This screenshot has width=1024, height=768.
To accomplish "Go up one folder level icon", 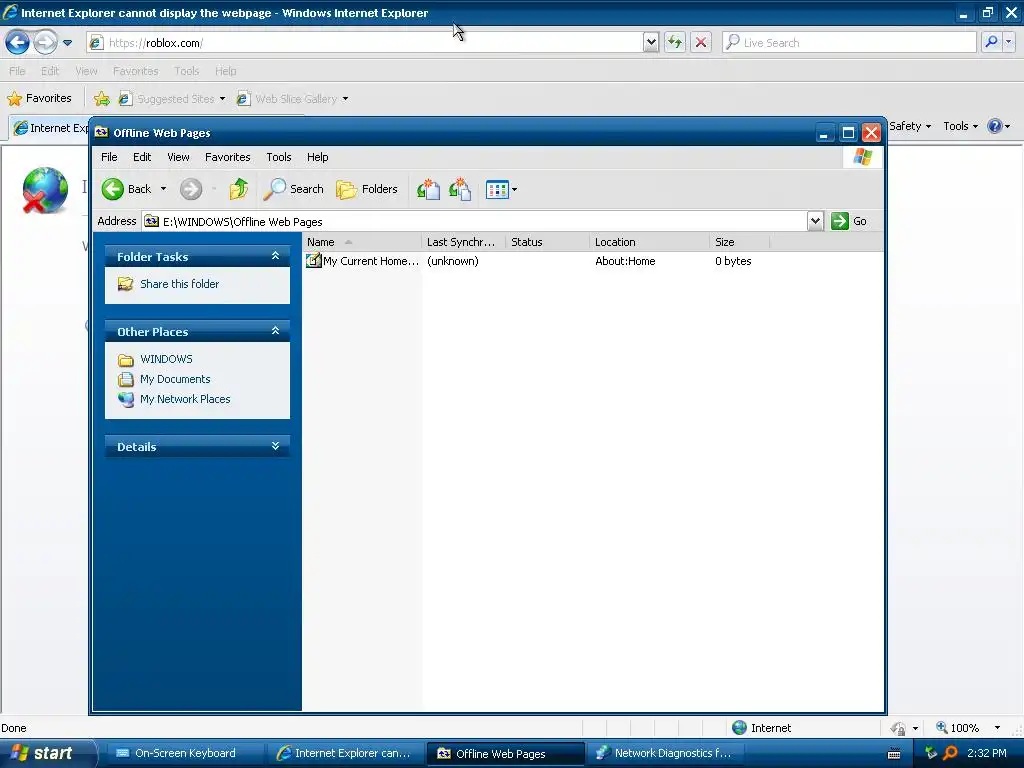I will 239,189.
